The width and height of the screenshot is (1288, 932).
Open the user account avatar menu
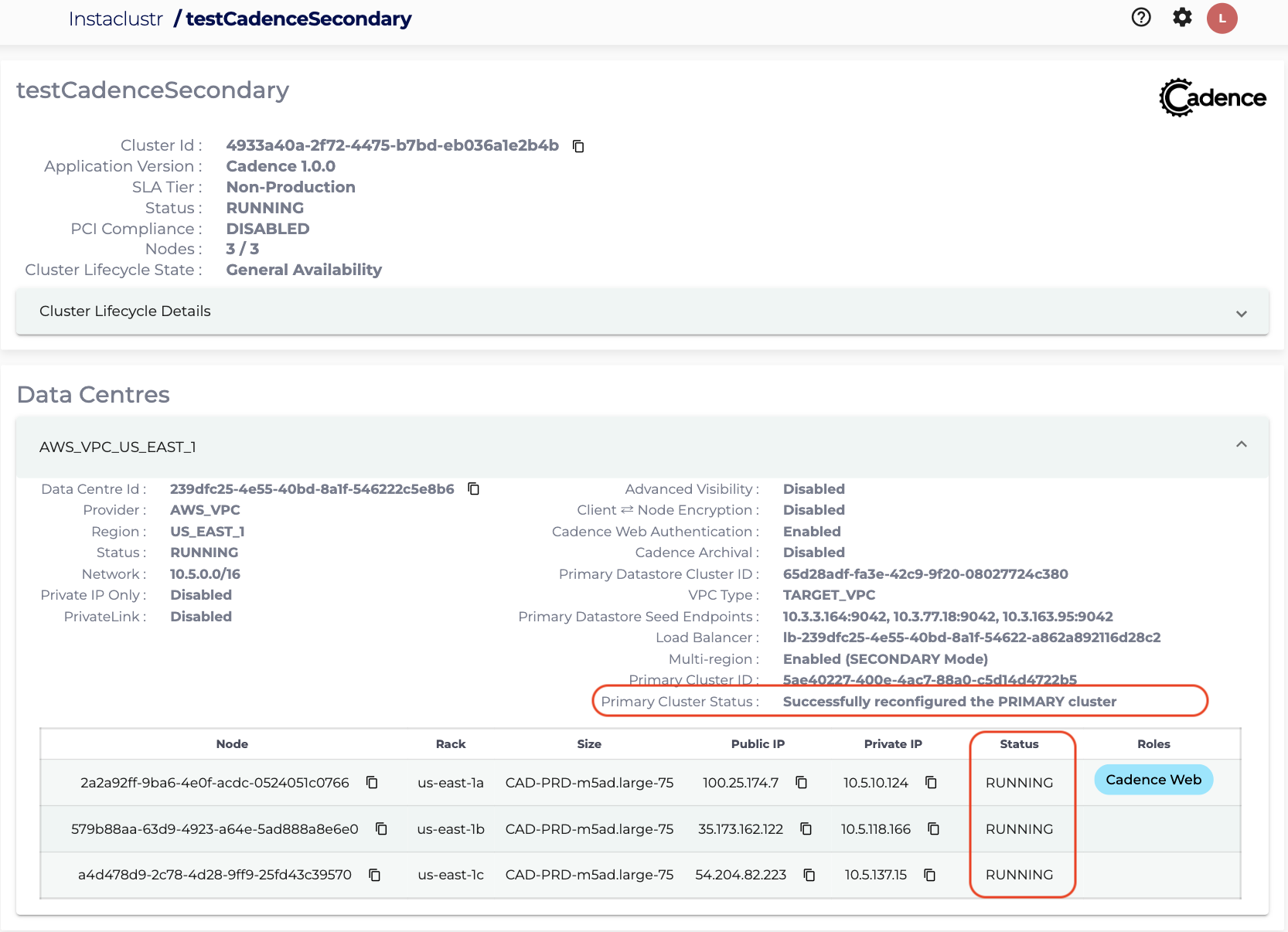click(x=1222, y=19)
